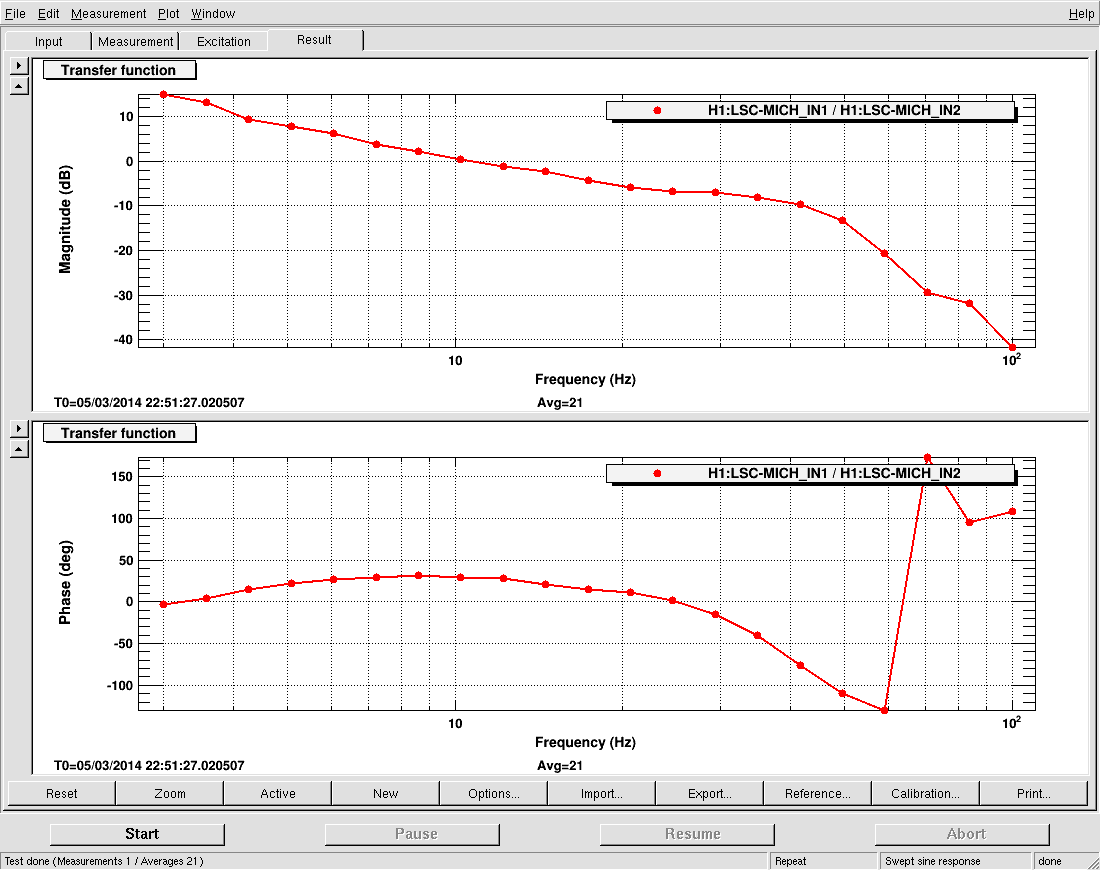Click the Abort button
Image resolution: width=1100 pixels, height=870 pixels.
[x=962, y=834]
